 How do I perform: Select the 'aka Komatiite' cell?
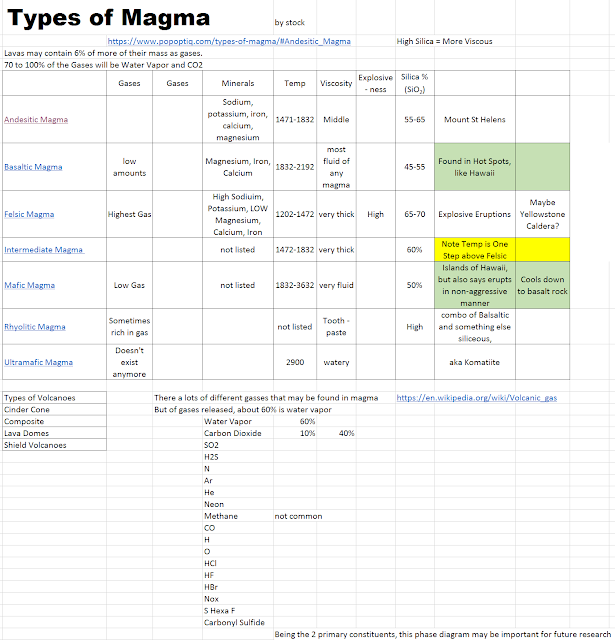[475, 362]
